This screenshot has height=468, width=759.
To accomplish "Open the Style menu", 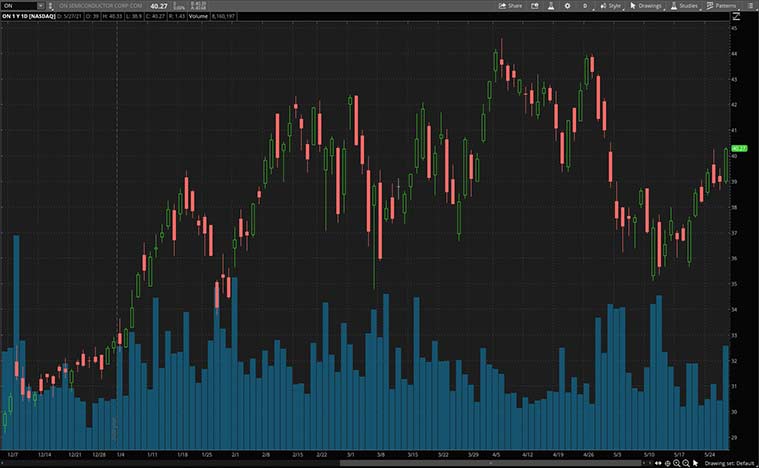I will click(x=611, y=5).
